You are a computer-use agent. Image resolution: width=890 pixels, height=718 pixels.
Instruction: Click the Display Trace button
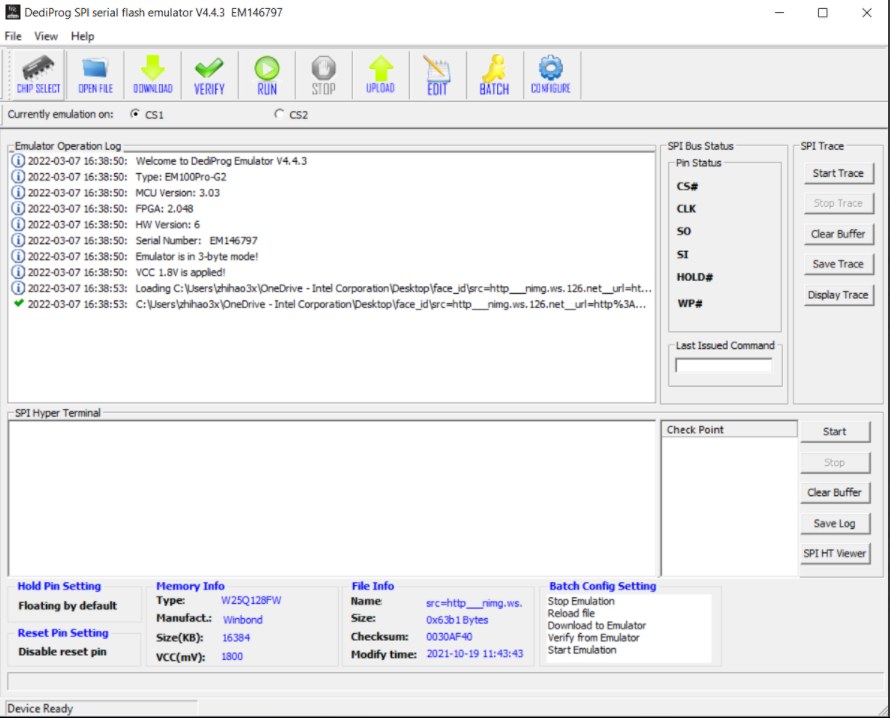click(838, 295)
